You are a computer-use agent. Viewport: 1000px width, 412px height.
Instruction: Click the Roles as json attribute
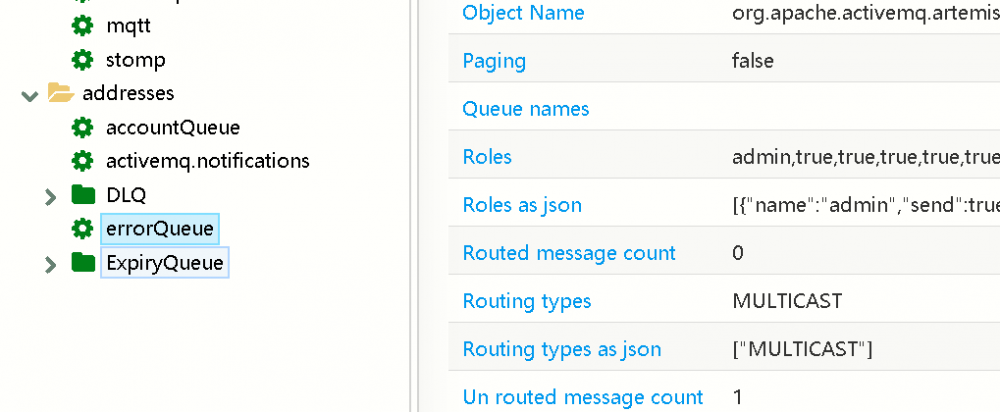[522, 205]
